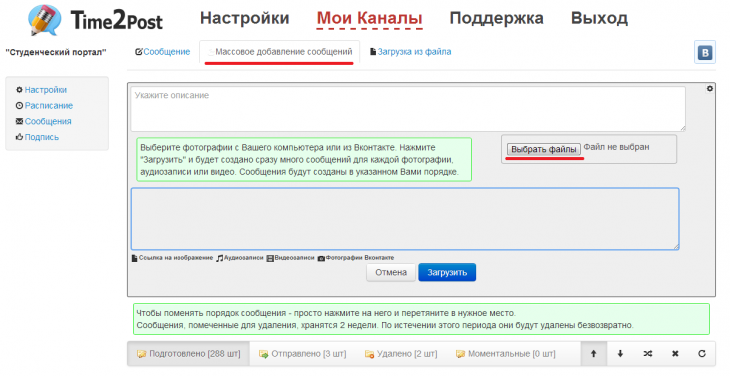Click the Выбрать файлы button

tap(544, 149)
